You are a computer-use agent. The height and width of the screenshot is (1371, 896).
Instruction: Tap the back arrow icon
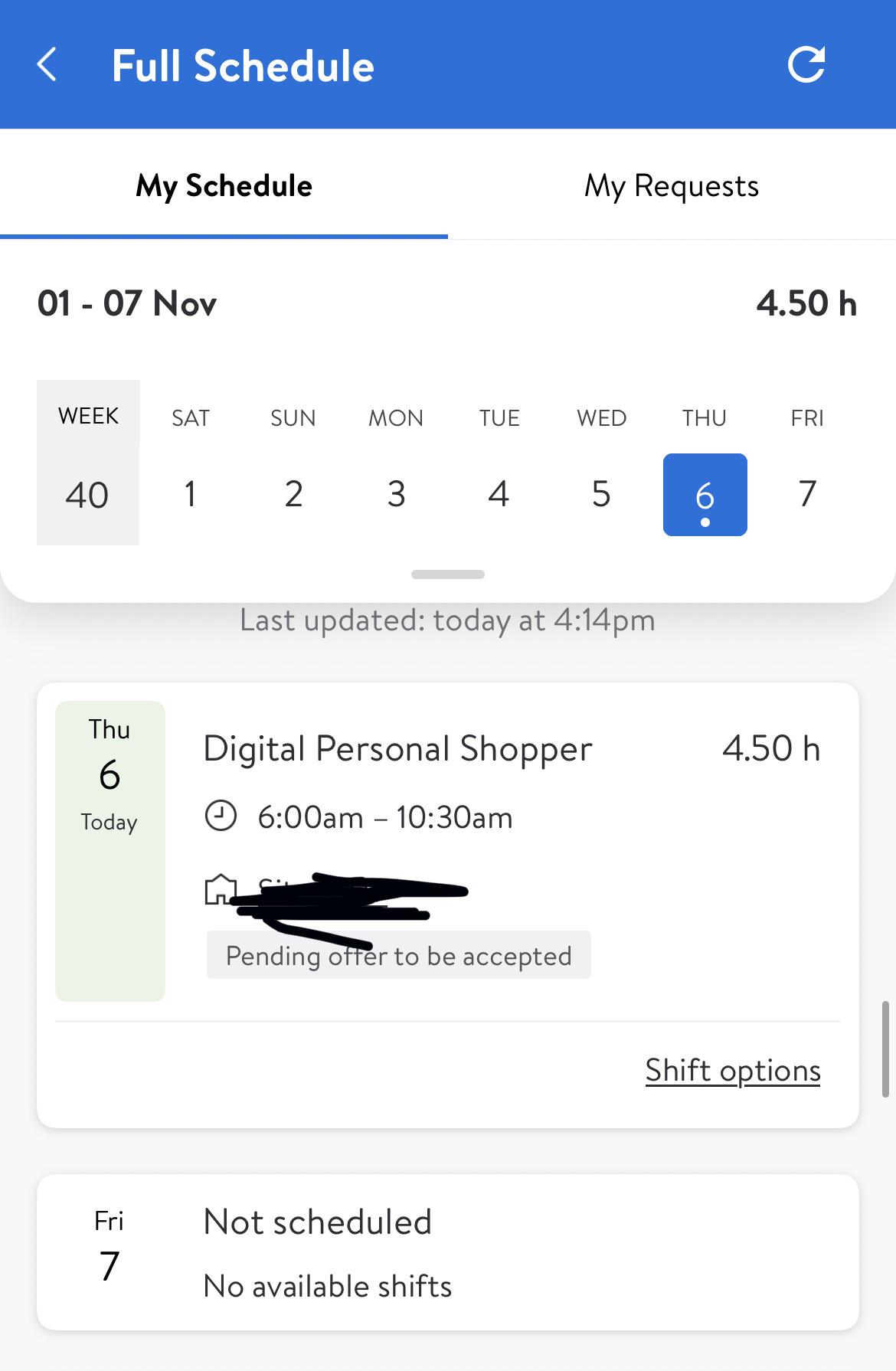47,64
